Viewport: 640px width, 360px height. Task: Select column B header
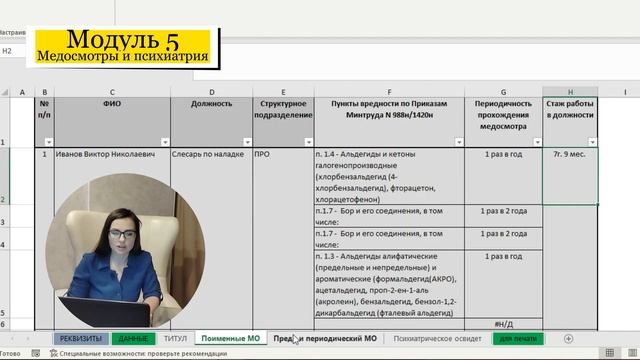pos(44,92)
